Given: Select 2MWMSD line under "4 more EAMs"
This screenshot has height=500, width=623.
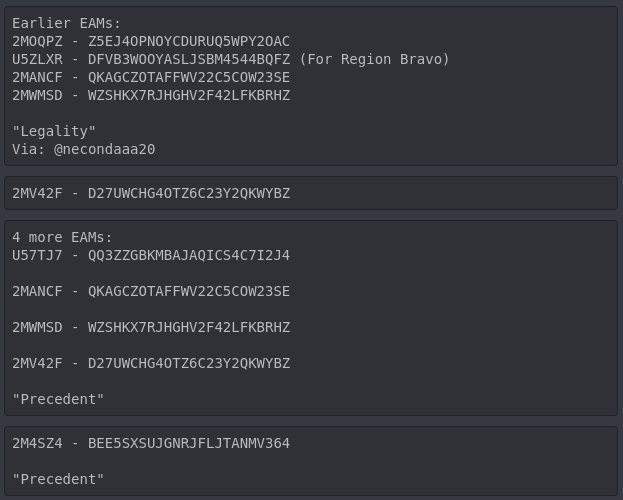Looking at the screenshot, I should click(150, 327).
